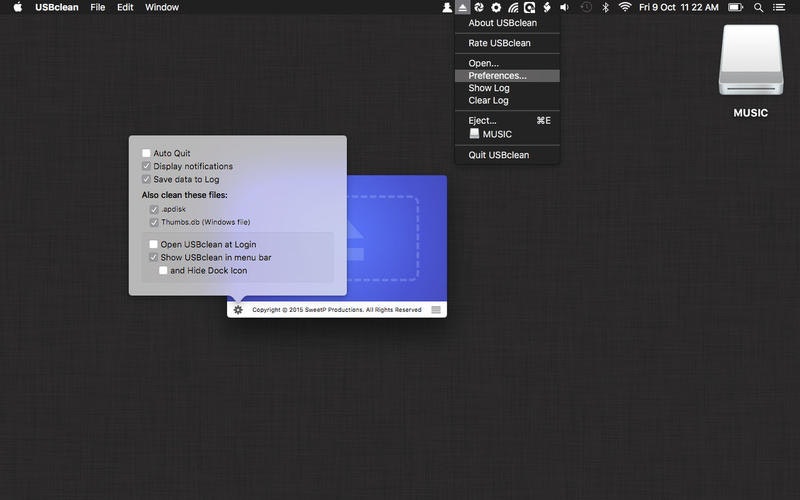Enable and Hide Dock Icon checkbox
The image size is (800, 500).
pos(163,270)
